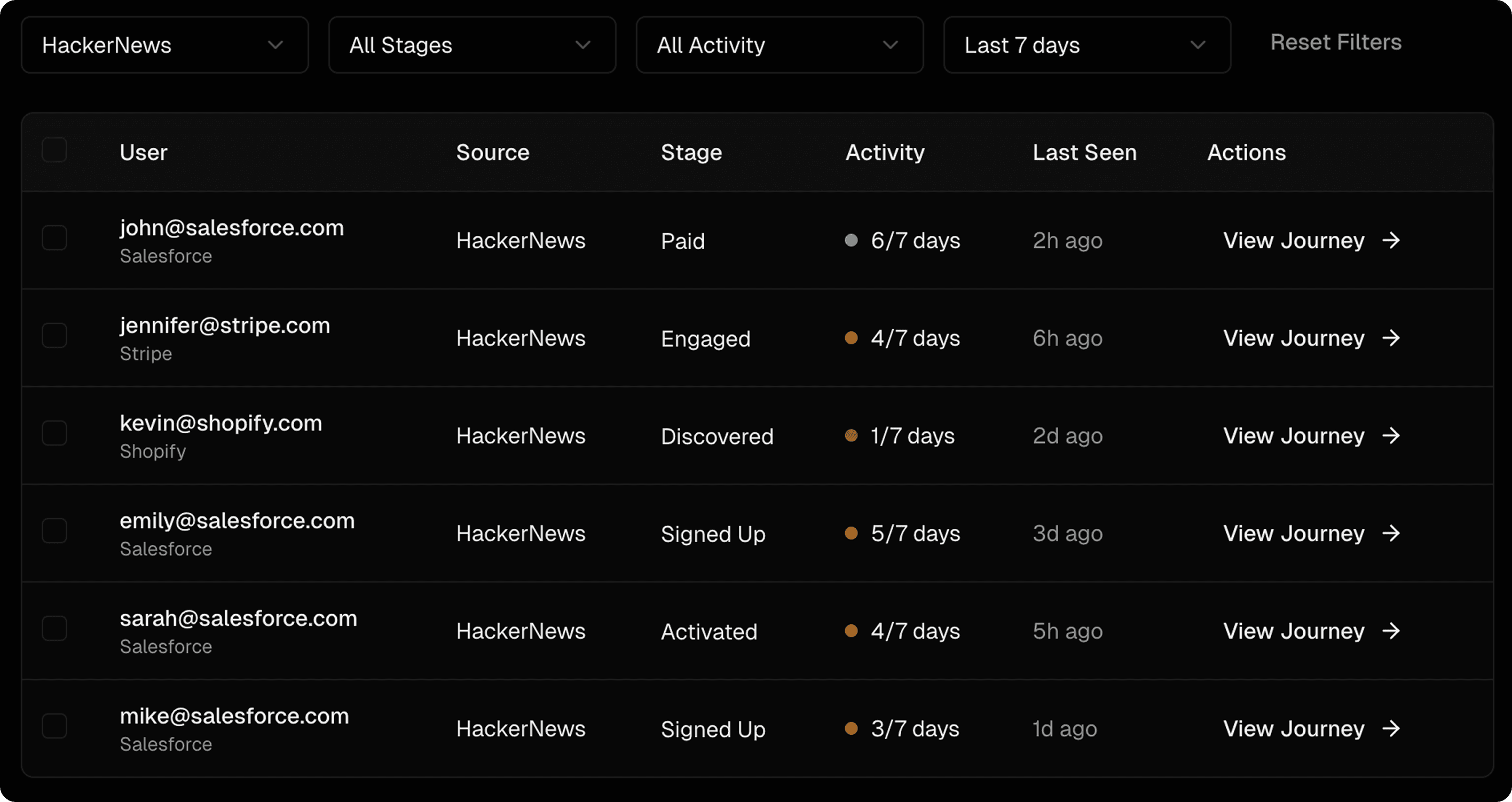Click the arrow icon in kevin@shopify.com row
1512x802 pixels.
click(1391, 436)
